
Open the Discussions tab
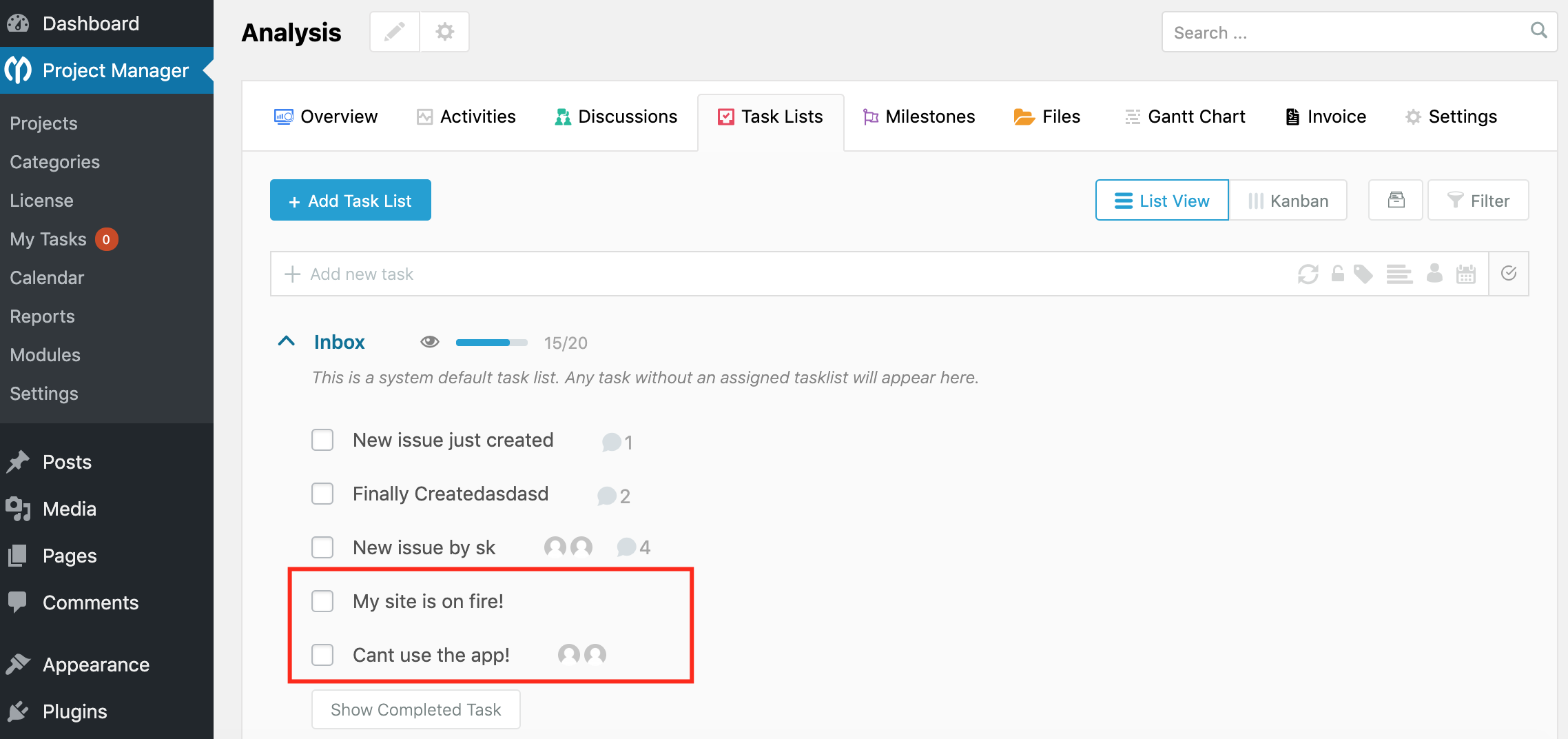[616, 117]
